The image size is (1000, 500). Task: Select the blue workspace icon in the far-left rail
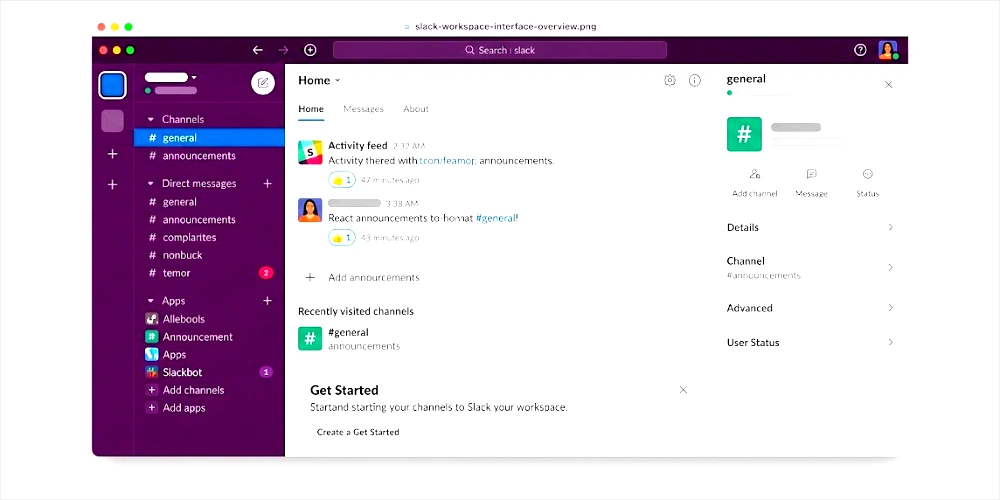tap(112, 85)
